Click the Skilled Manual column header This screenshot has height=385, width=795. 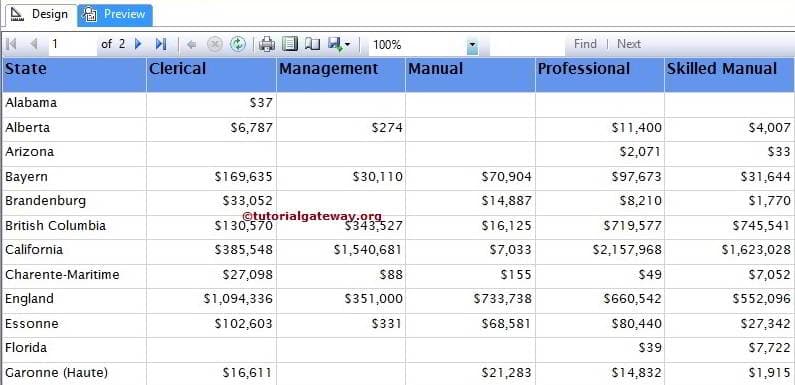point(729,75)
